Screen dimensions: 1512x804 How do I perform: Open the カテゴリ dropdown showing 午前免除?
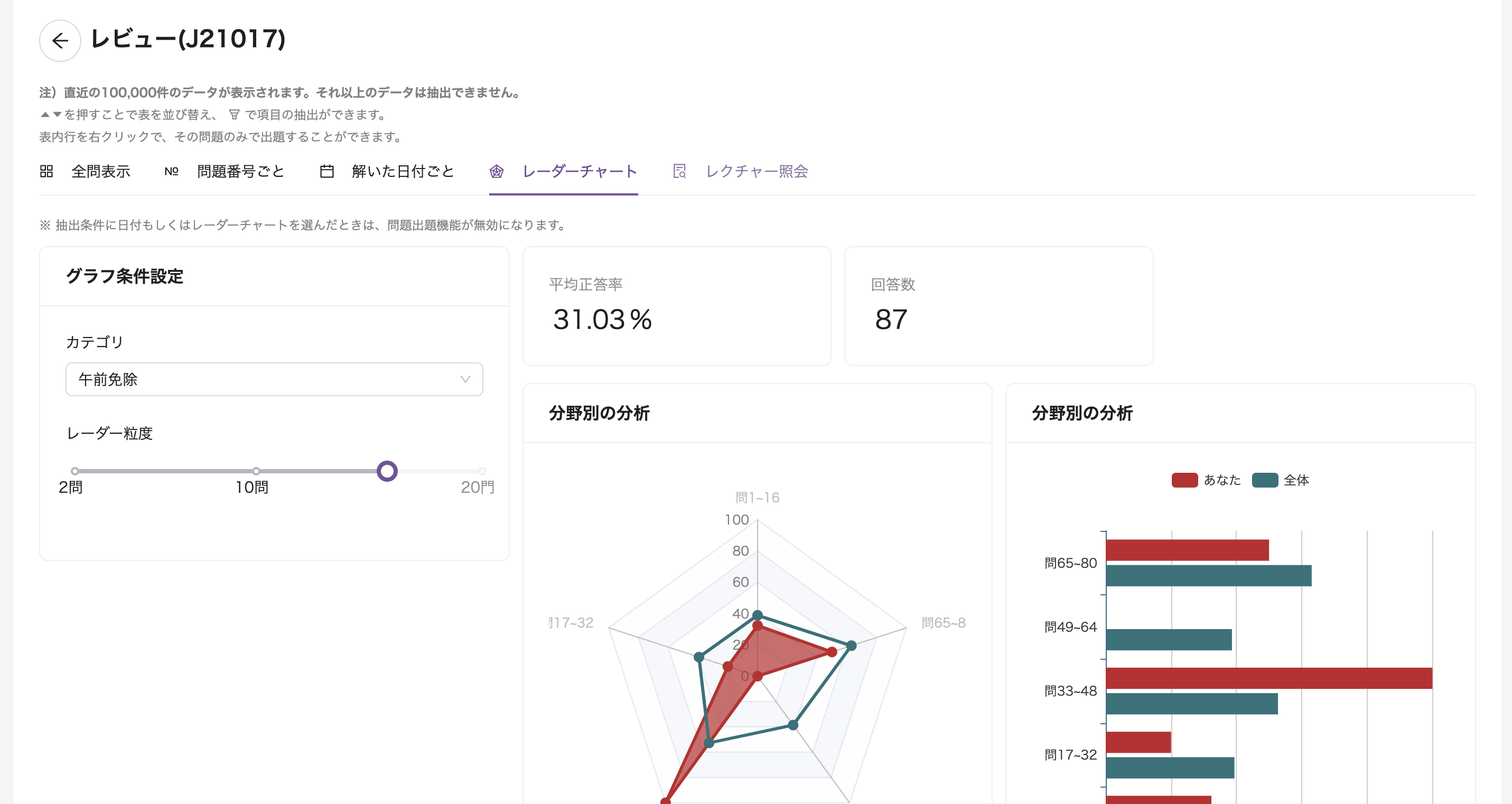coord(264,379)
